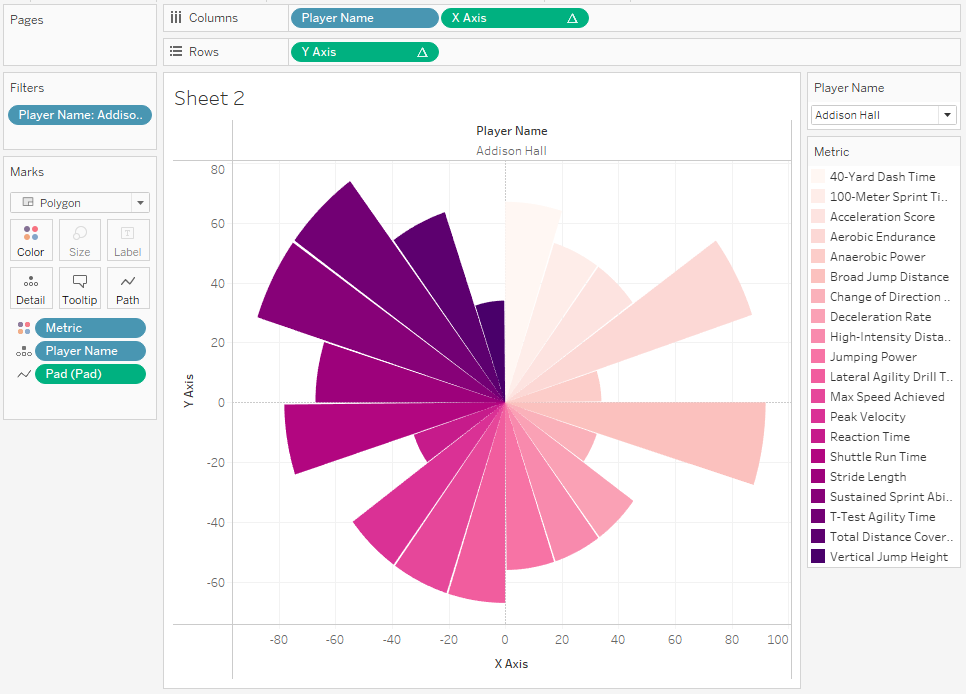
Task: Select Vertical Jump Height legend label
Action: [x=888, y=557]
